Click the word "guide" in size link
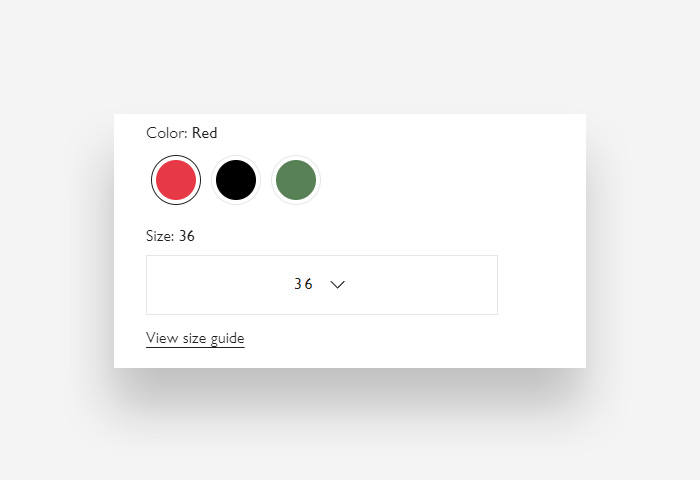The height and width of the screenshot is (480, 700). (x=225, y=338)
